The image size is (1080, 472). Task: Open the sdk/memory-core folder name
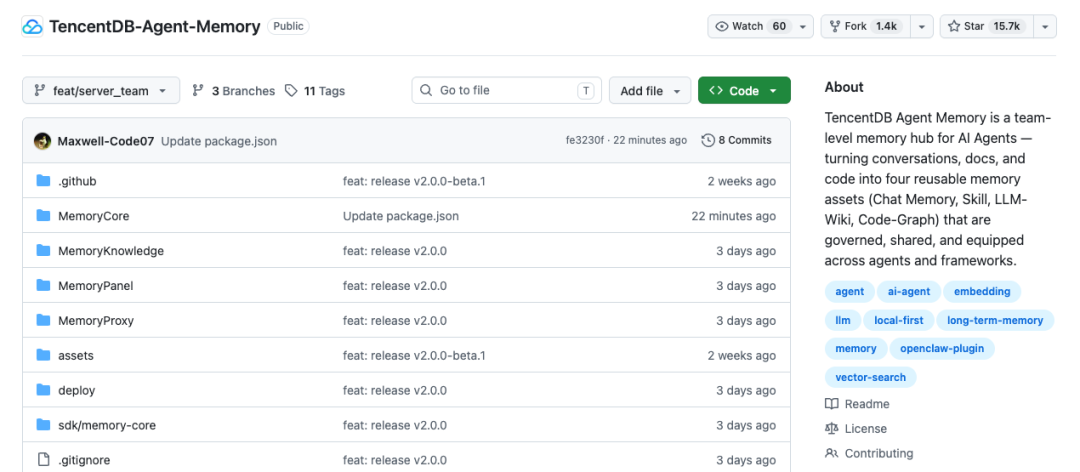[107, 425]
